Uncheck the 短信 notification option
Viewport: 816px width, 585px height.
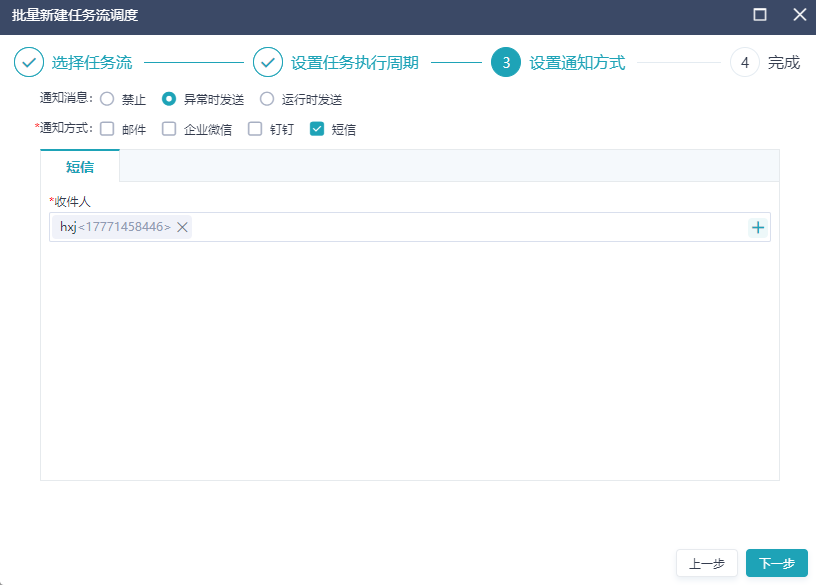pos(318,128)
